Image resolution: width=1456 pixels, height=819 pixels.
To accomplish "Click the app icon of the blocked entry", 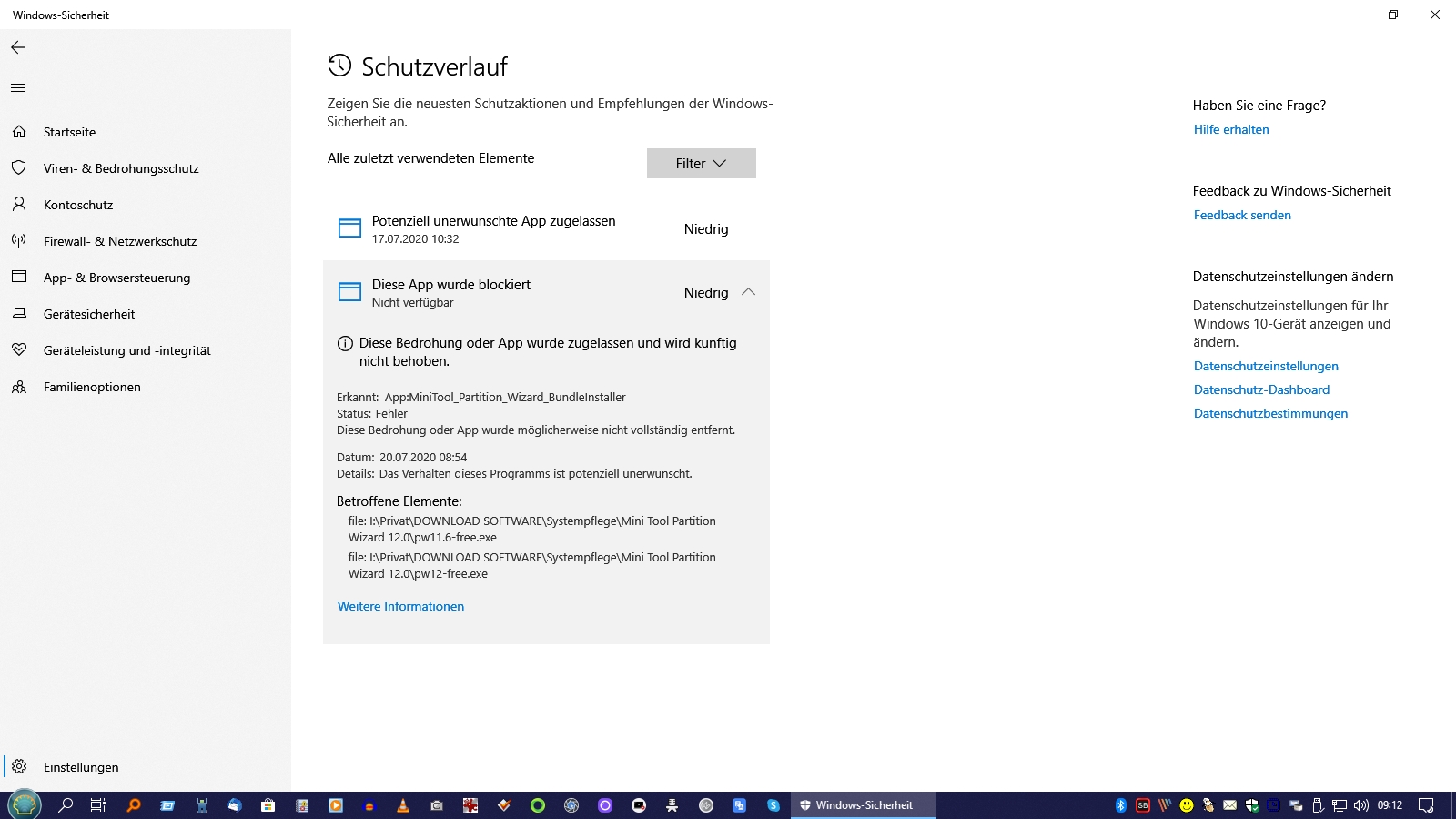I will [x=349, y=292].
